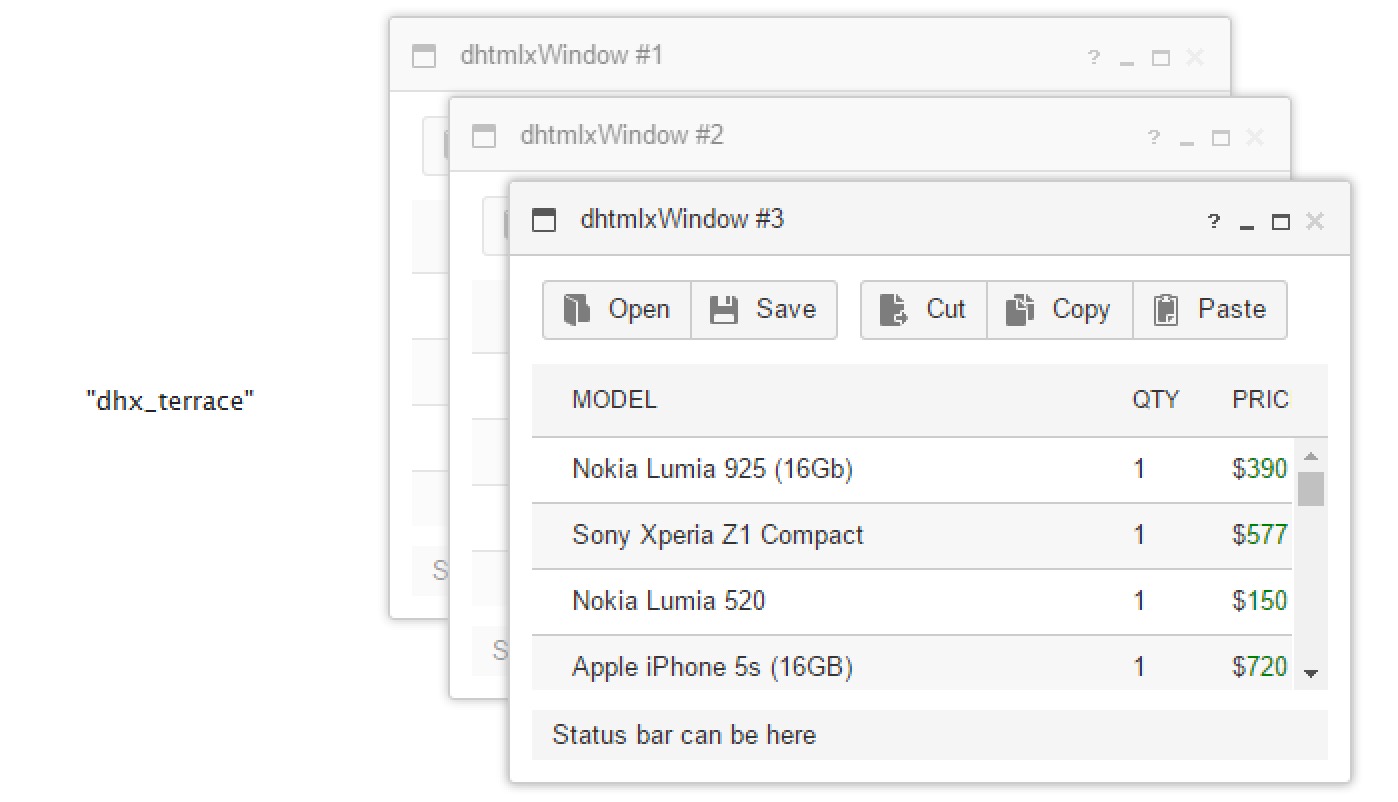This screenshot has width=1398, height=802.
Task: Maximize dhtmlxWindow #3
Action: click(x=1280, y=222)
